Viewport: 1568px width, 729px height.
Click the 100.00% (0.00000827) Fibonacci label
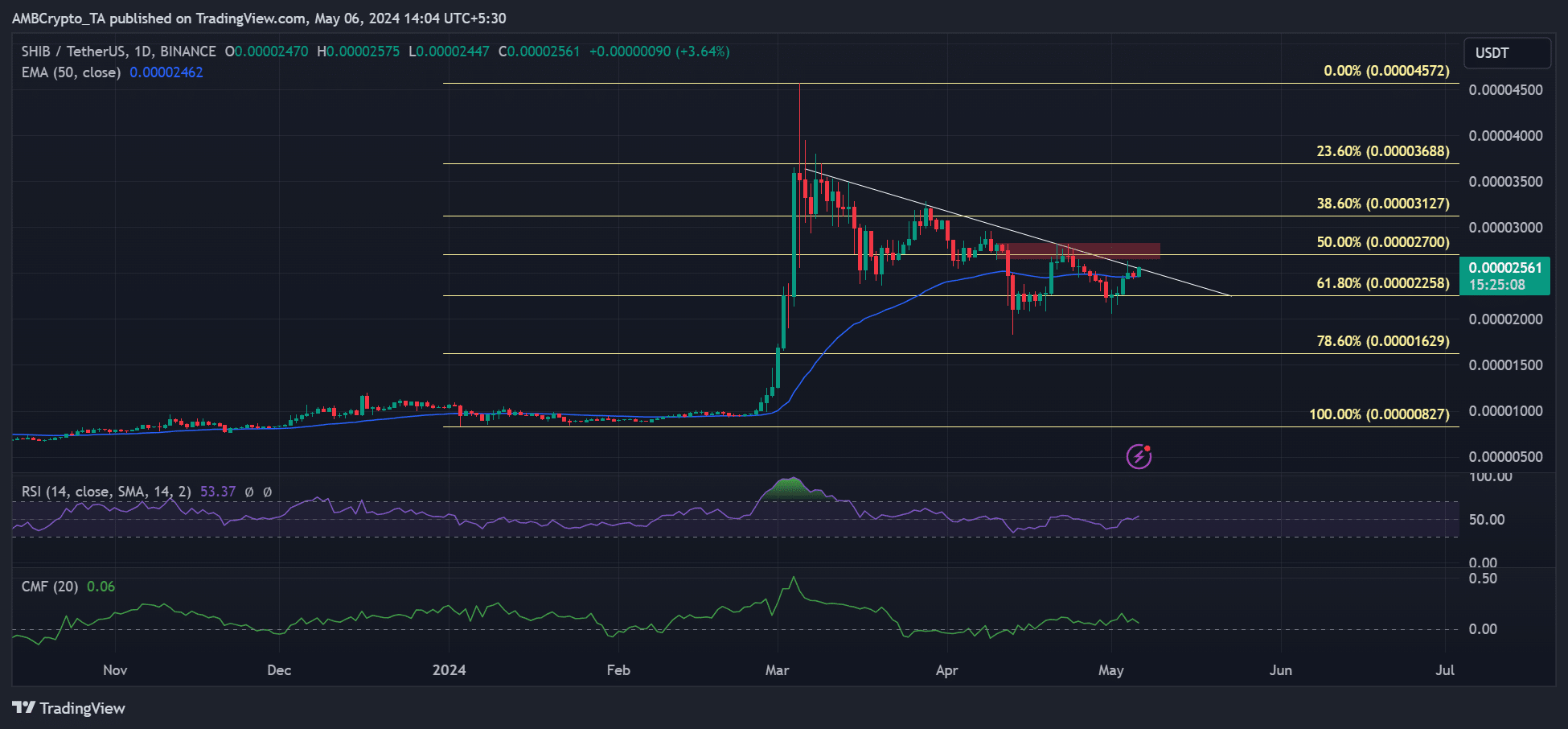[1379, 414]
